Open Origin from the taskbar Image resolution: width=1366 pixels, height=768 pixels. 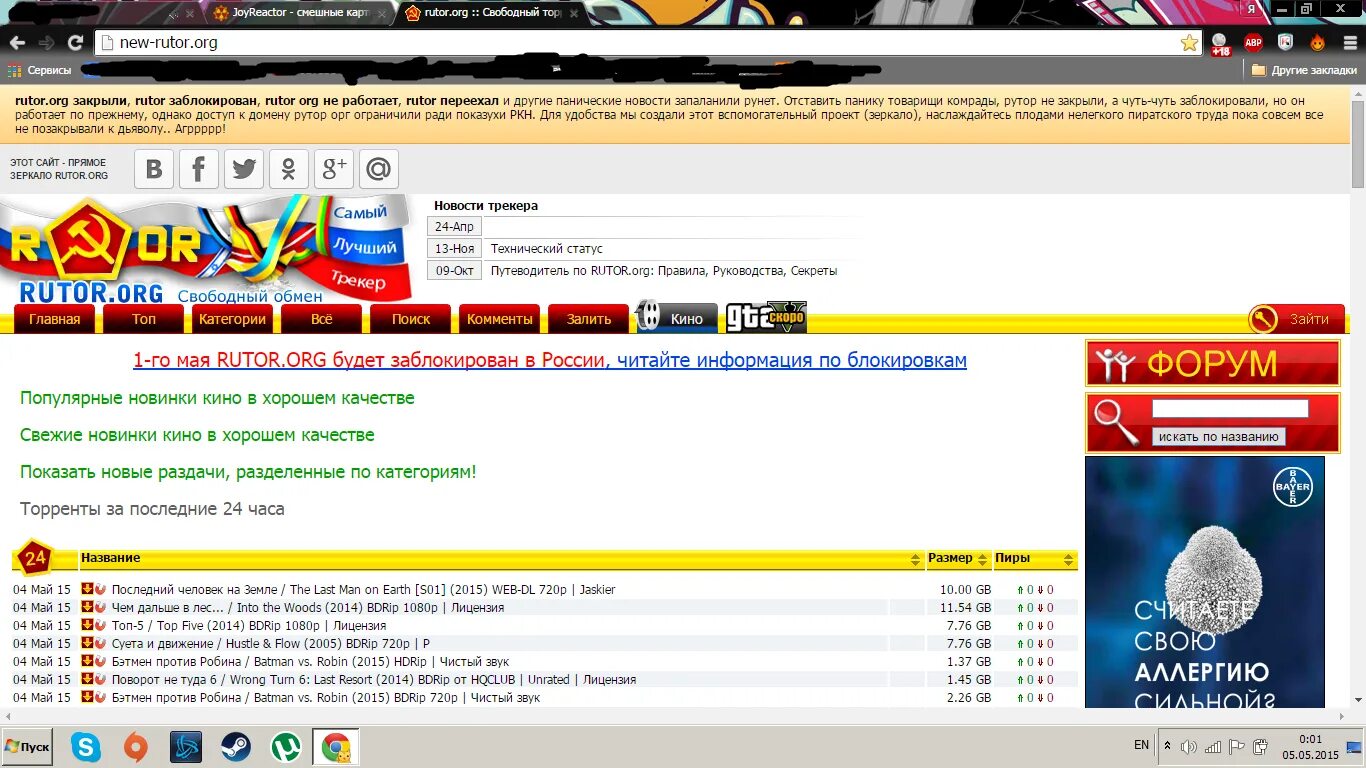pos(136,747)
